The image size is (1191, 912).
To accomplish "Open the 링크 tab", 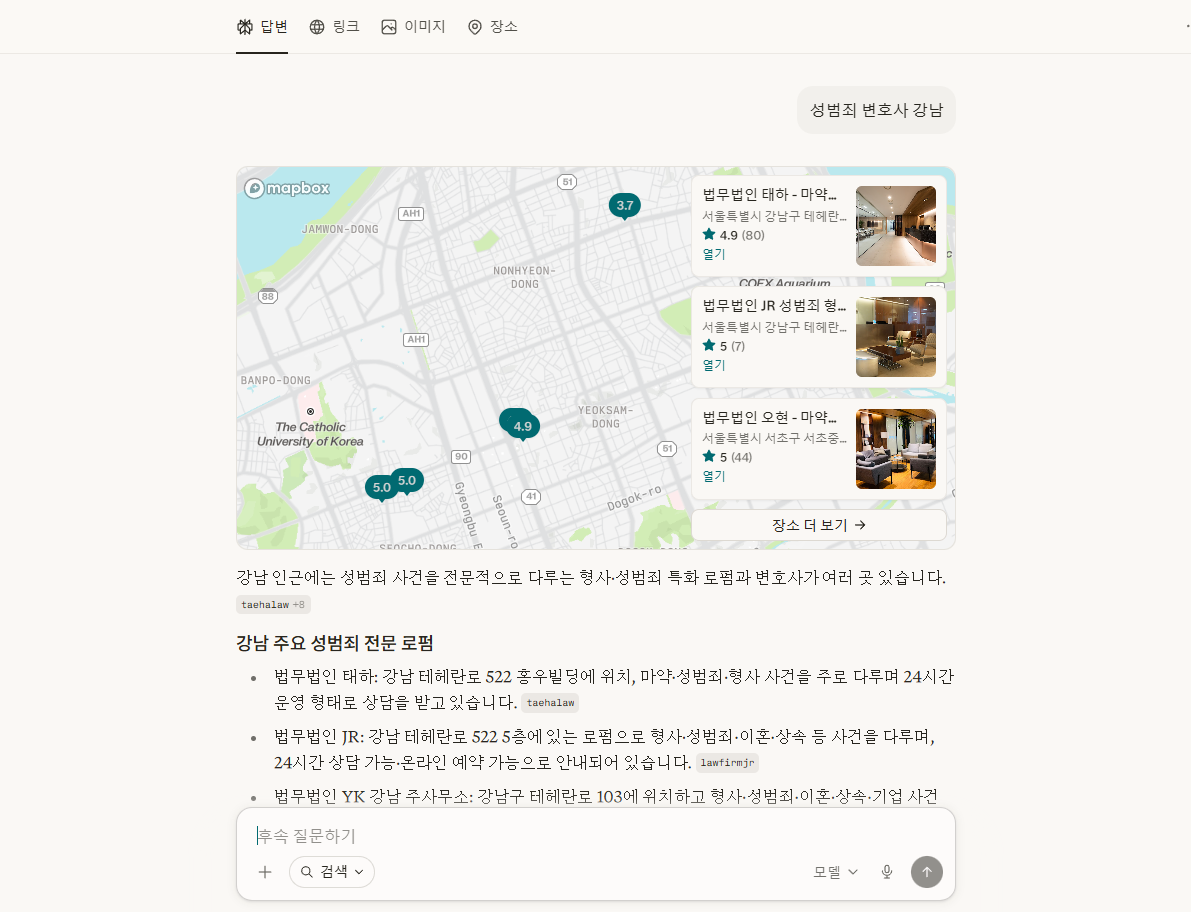I will pyautogui.click(x=334, y=27).
